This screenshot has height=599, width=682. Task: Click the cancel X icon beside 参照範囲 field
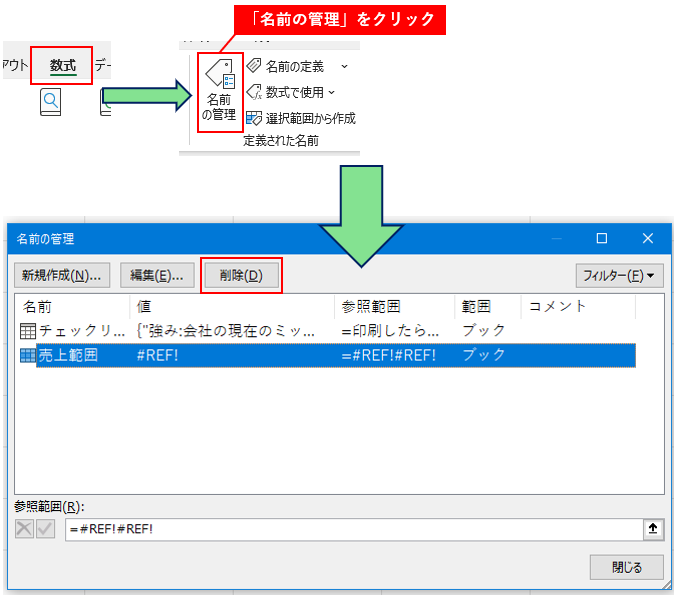pyautogui.click(x=26, y=530)
